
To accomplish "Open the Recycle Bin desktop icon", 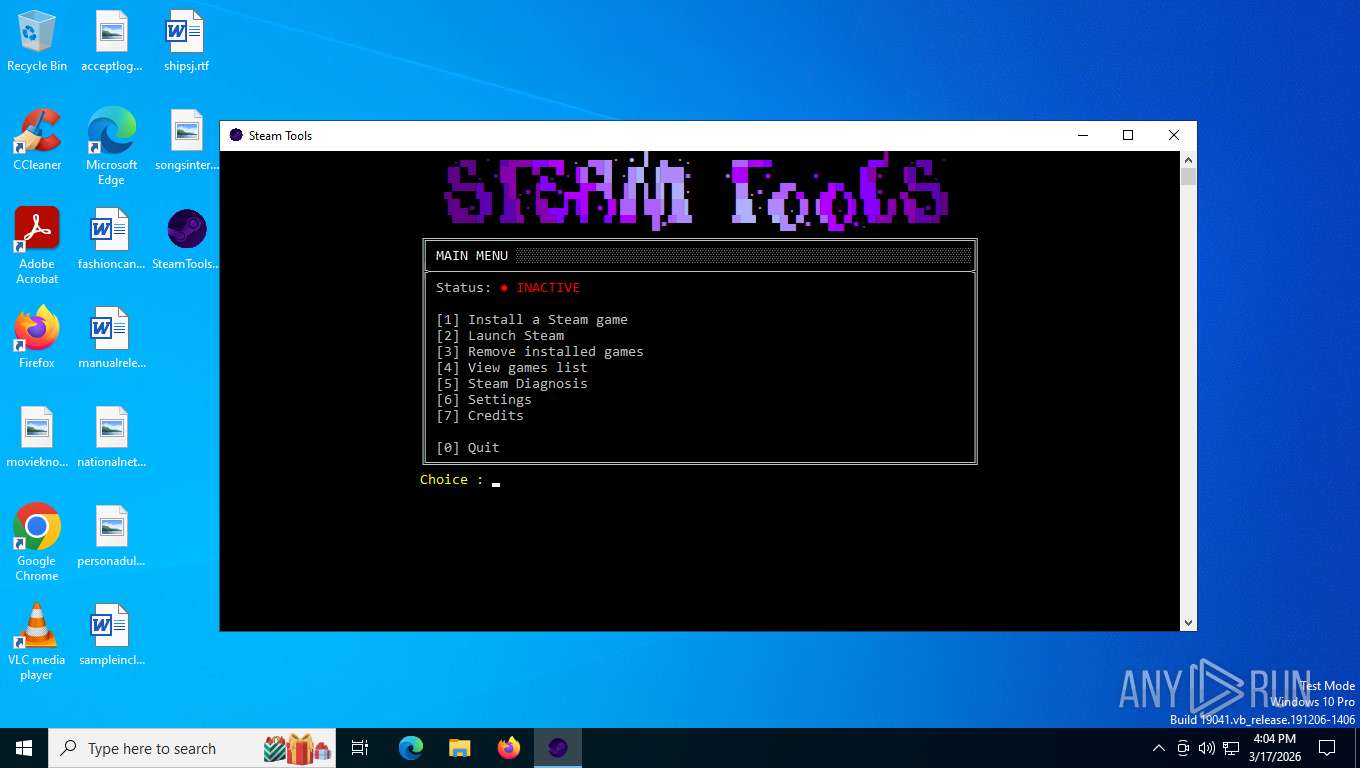I will 37,42.
